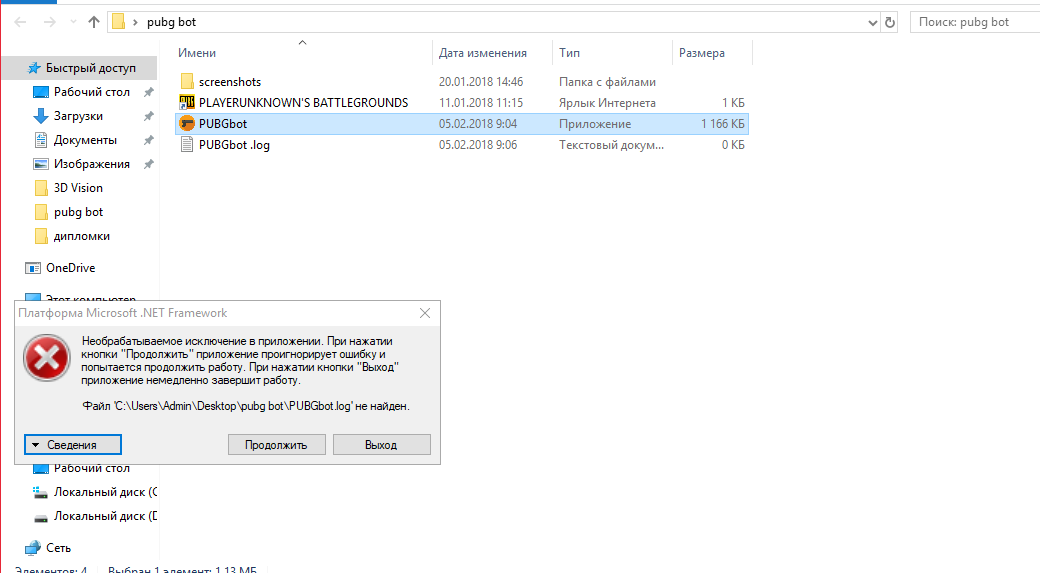Click Выход in the .NET error dialog
The height and width of the screenshot is (573, 1040).
[x=381, y=444]
